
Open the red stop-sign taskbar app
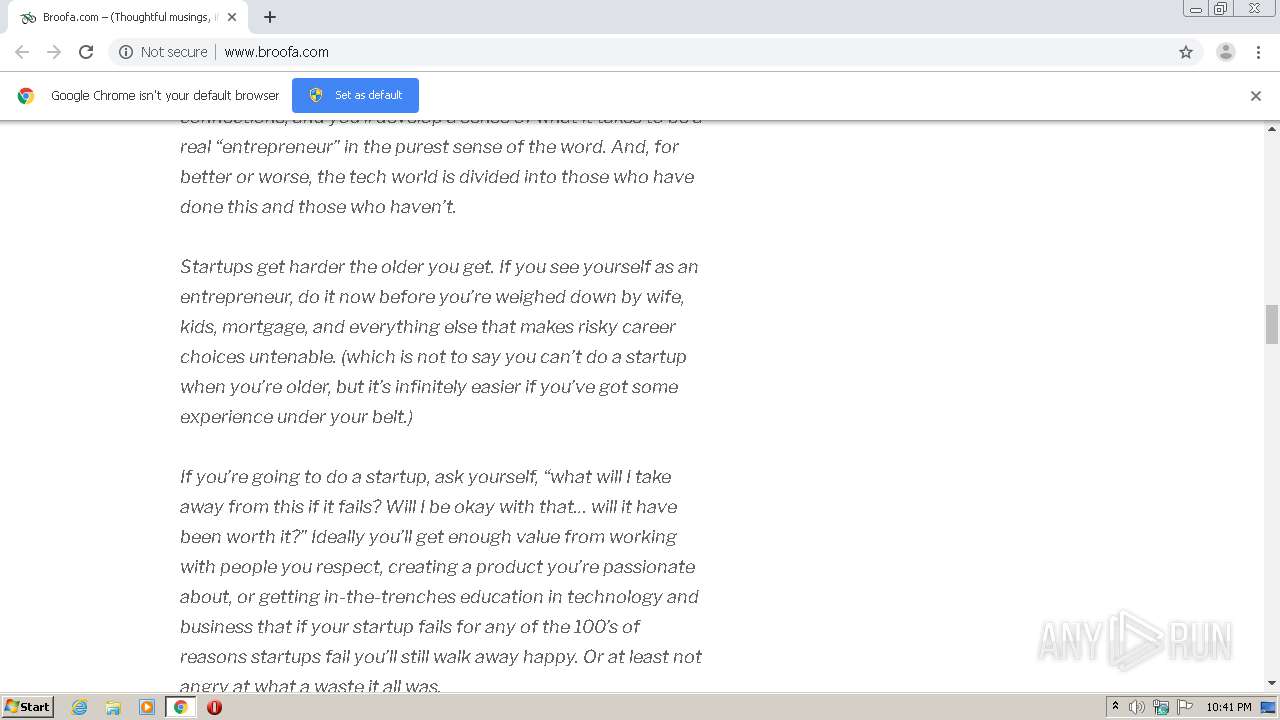214,707
